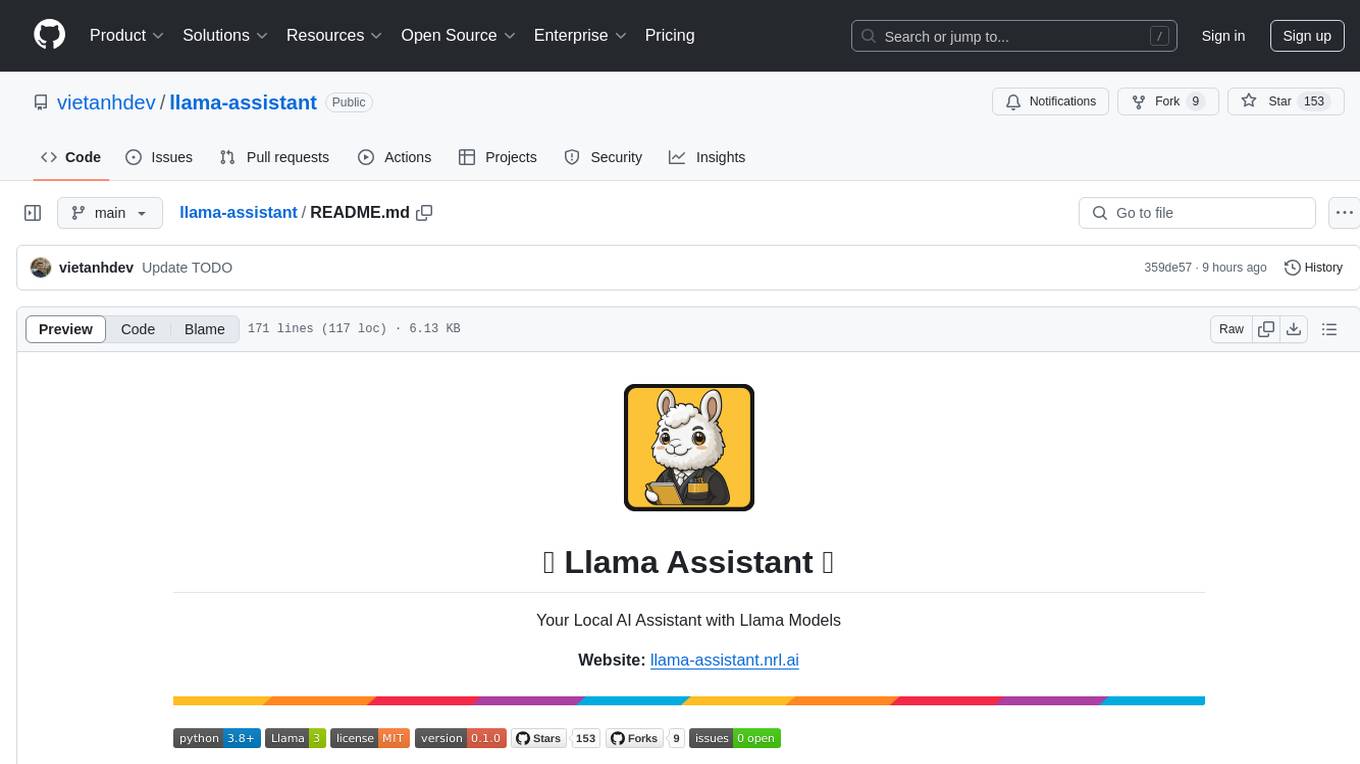The width and height of the screenshot is (1360, 764).
Task: Click the llama-assistant breadcrumb link
Action: (x=238, y=213)
